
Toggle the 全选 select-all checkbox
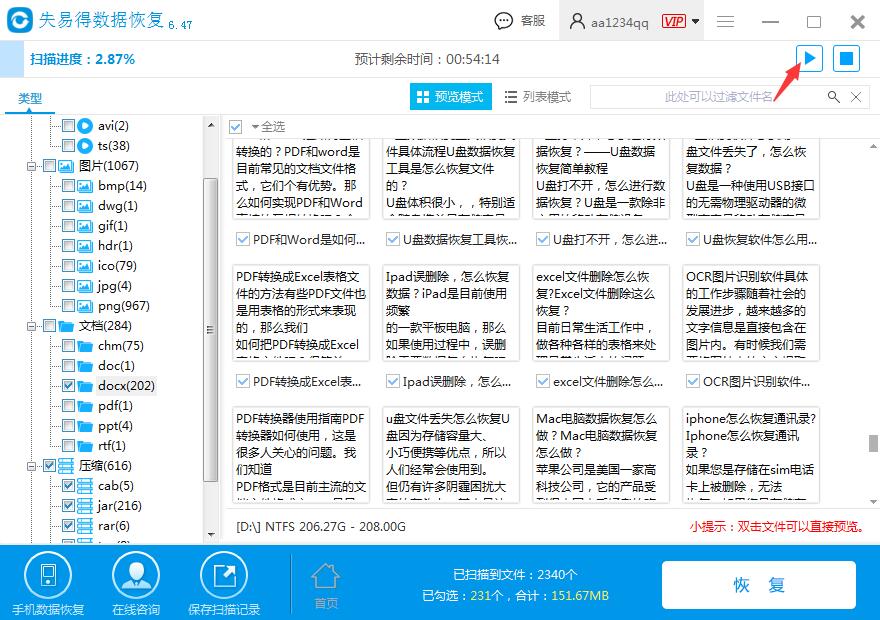pos(236,128)
